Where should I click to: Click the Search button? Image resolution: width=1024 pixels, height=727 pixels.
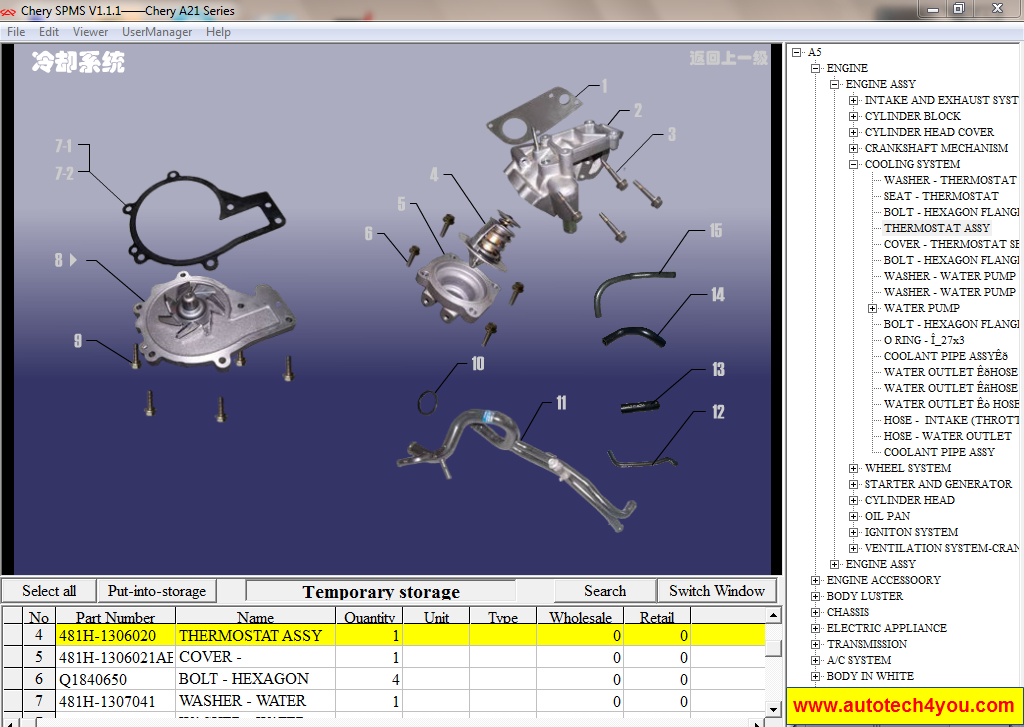605,590
